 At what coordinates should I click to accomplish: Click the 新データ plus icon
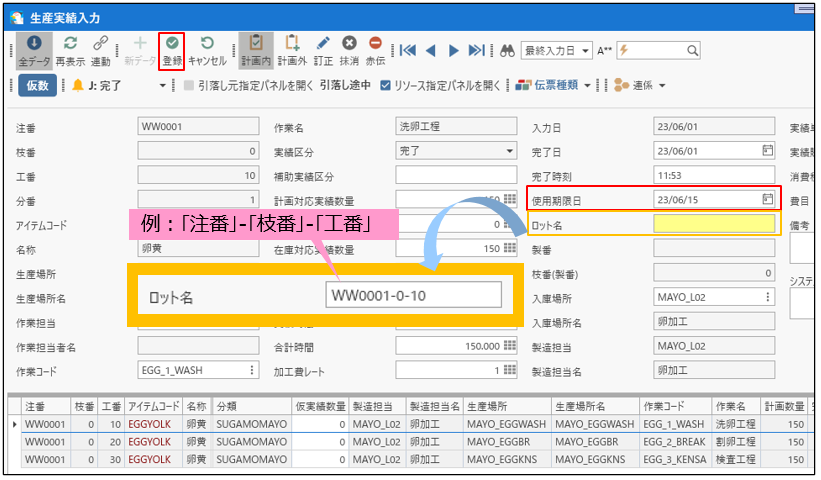140,51
